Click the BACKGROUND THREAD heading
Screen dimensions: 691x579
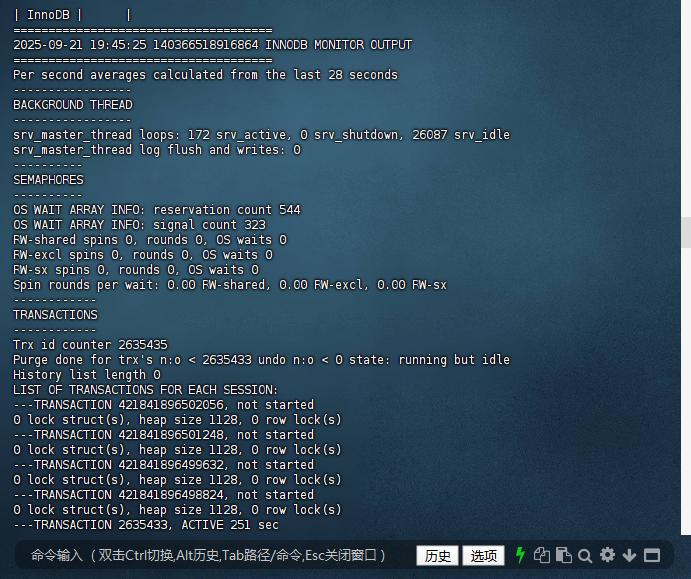(x=73, y=105)
